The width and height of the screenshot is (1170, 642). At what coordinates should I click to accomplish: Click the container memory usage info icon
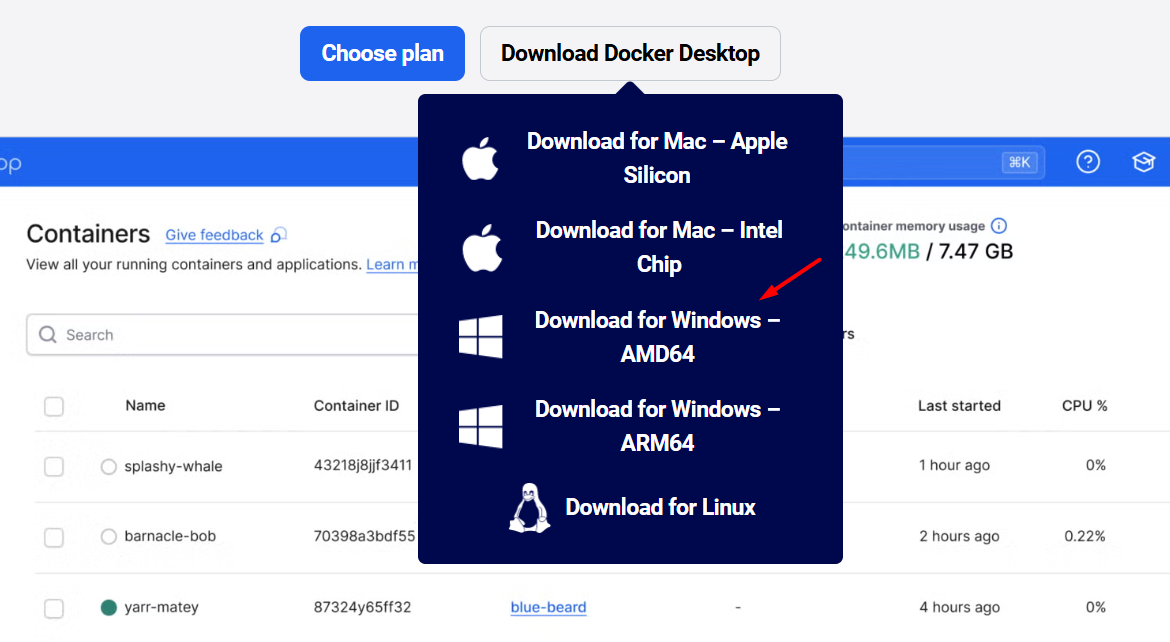[x=998, y=225]
